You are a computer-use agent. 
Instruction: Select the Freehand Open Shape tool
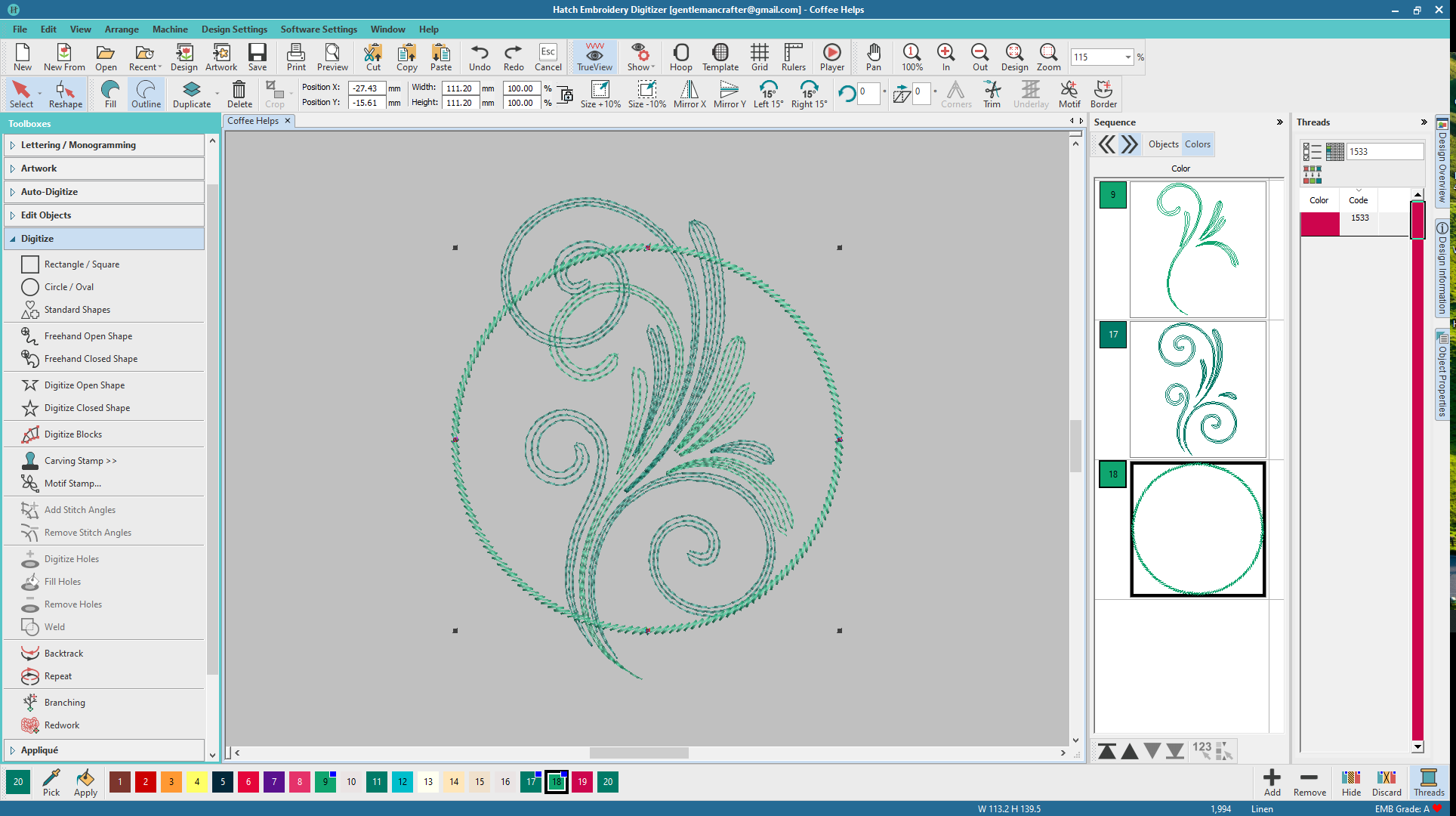[x=88, y=335]
